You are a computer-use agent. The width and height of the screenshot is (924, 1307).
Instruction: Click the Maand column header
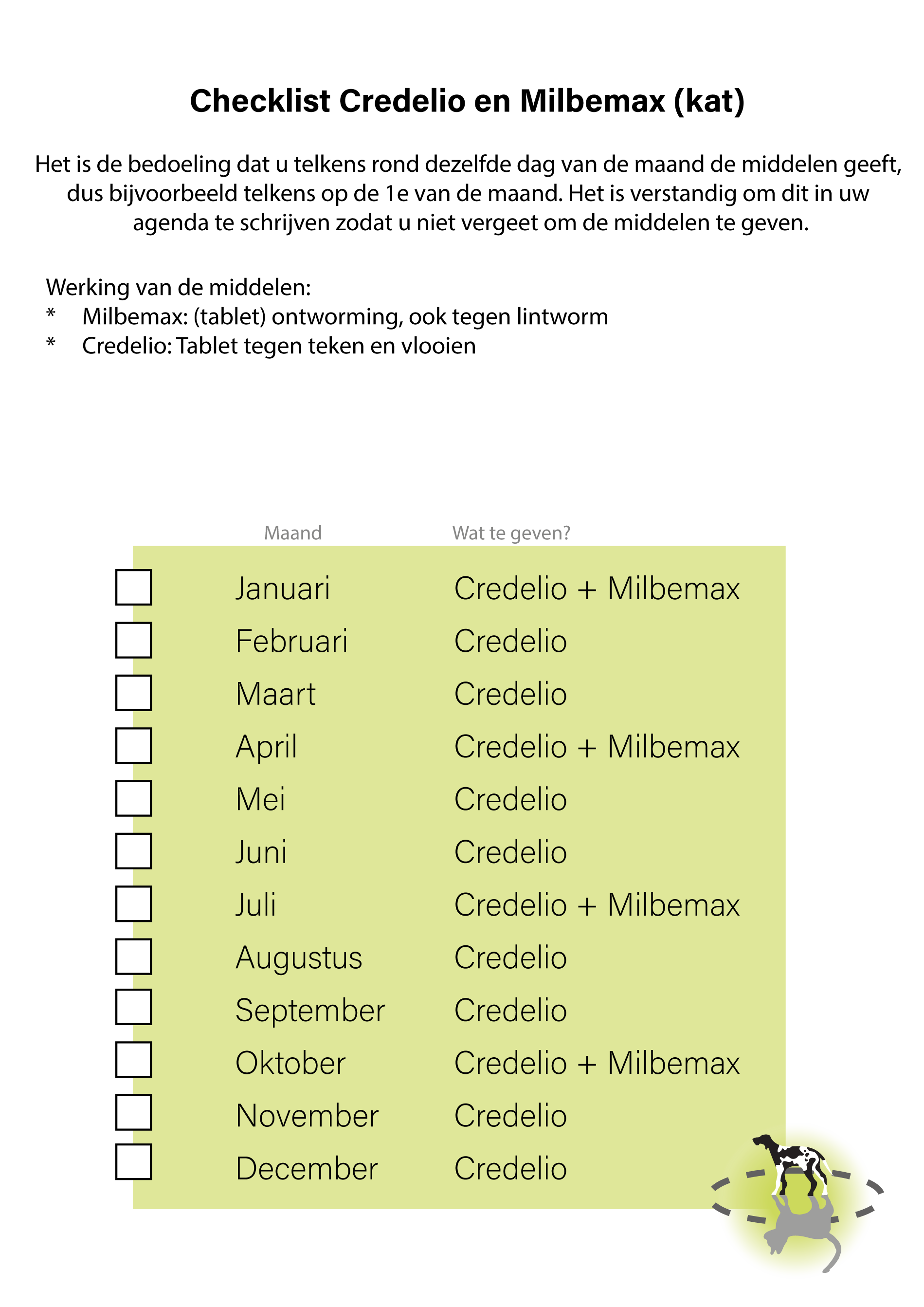(293, 533)
